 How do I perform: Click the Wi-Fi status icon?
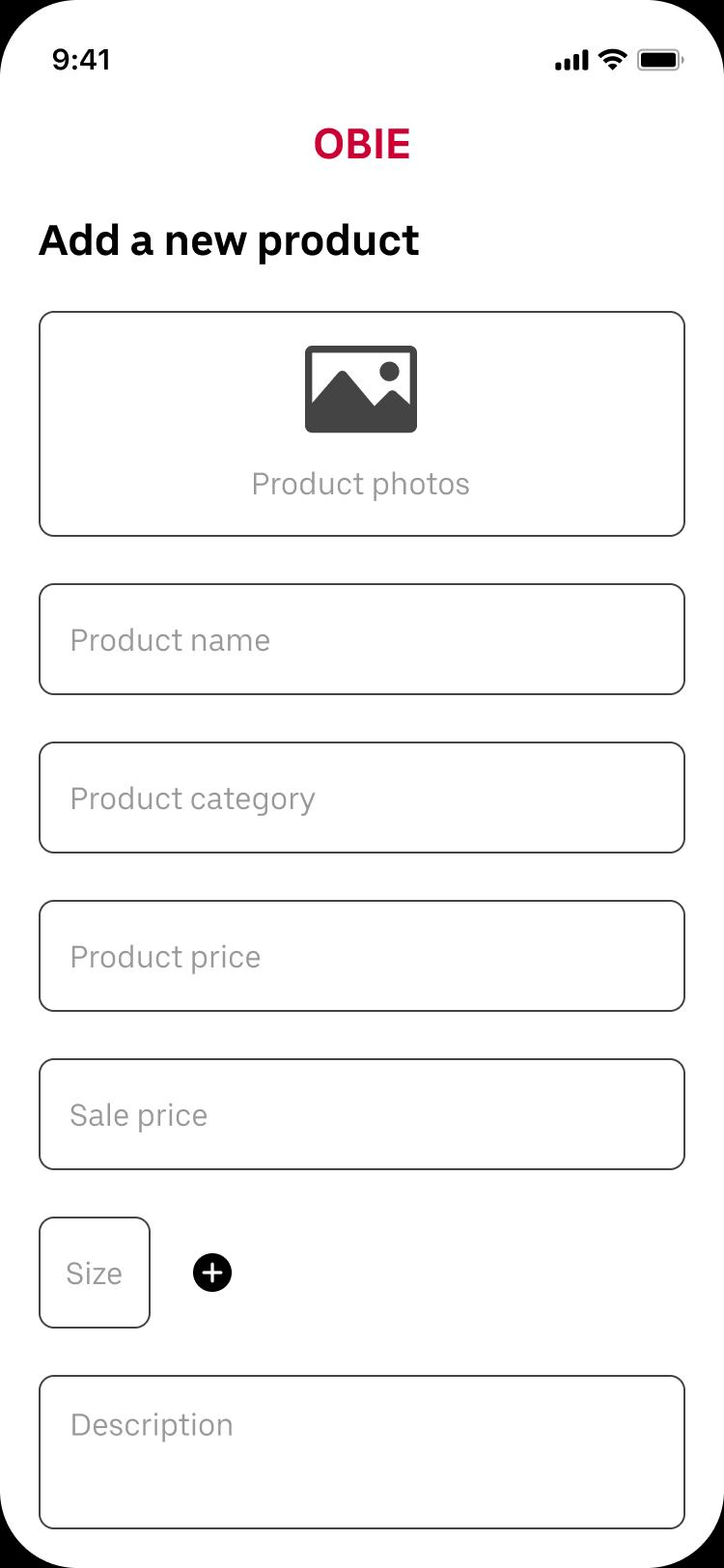[612, 60]
